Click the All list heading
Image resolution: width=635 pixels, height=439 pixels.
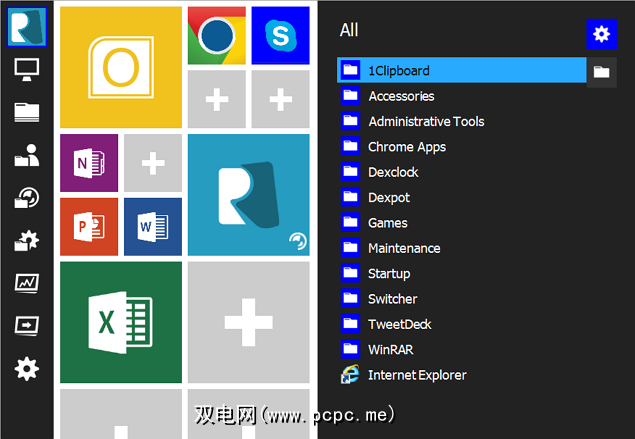pyautogui.click(x=349, y=30)
